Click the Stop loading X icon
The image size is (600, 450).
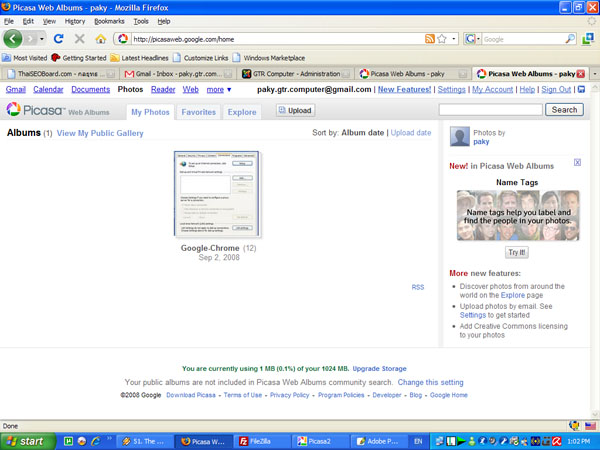[80, 39]
